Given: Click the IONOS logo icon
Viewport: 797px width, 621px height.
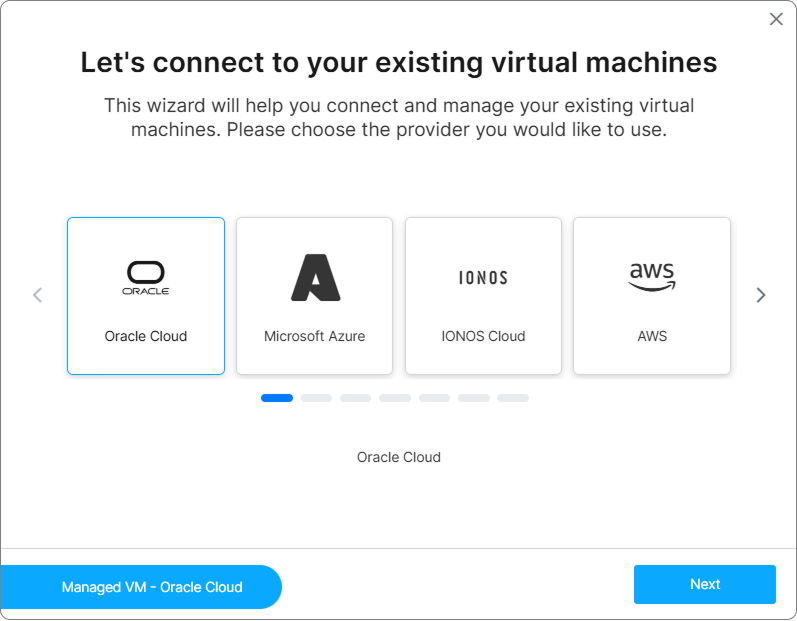Looking at the screenshot, I should pyautogui.click(x=483, y=278).
